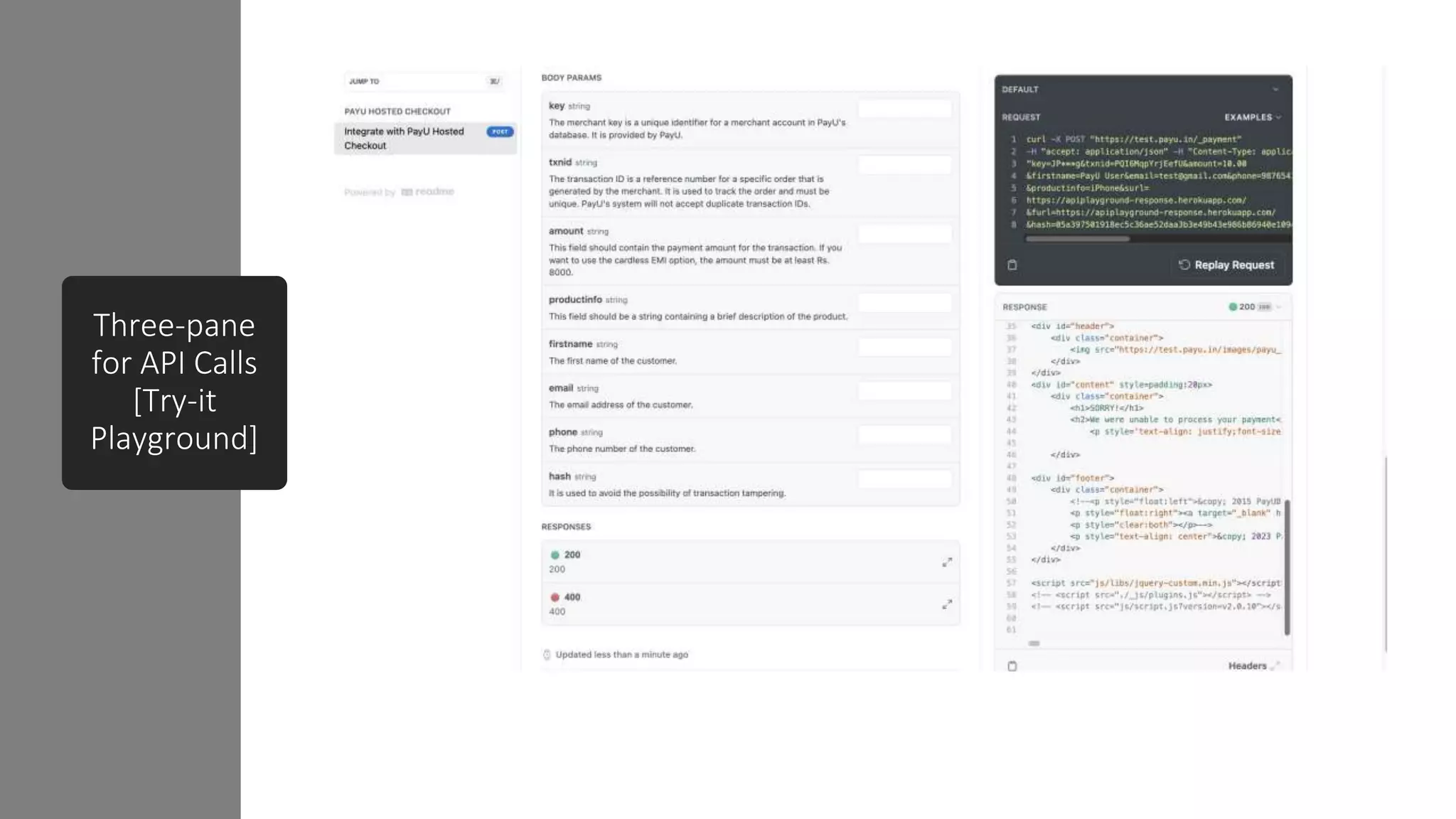Click the request code horizontal scrollbar
The width and height of the screenshot is (1456, 819).
click(1078, 240)
